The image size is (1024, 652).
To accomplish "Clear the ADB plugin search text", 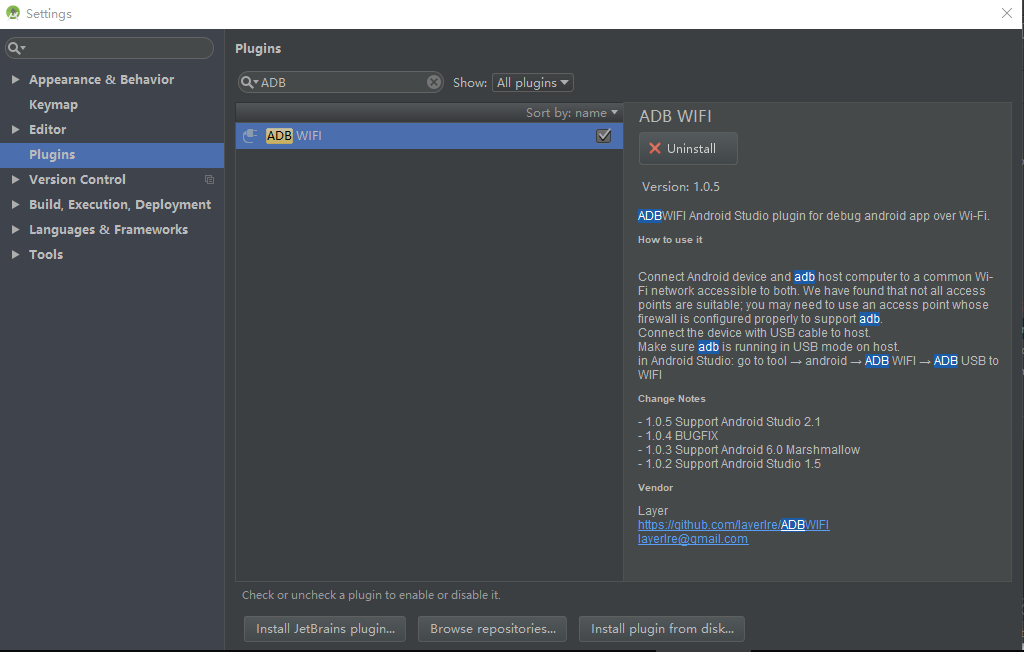I will coord(434,82).
